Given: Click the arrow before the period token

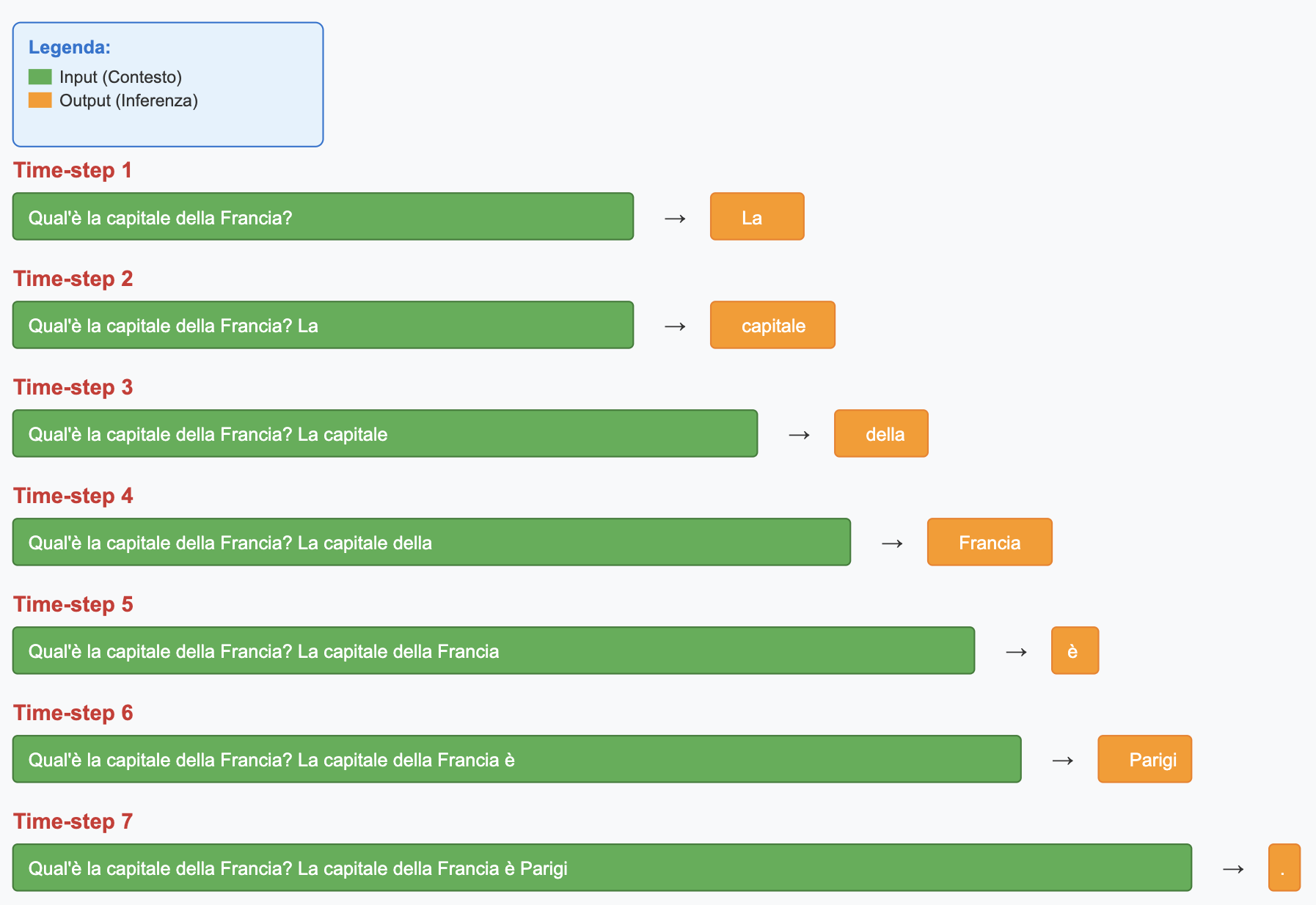Looking at the screenshot, I should (x=1233, y=869).
